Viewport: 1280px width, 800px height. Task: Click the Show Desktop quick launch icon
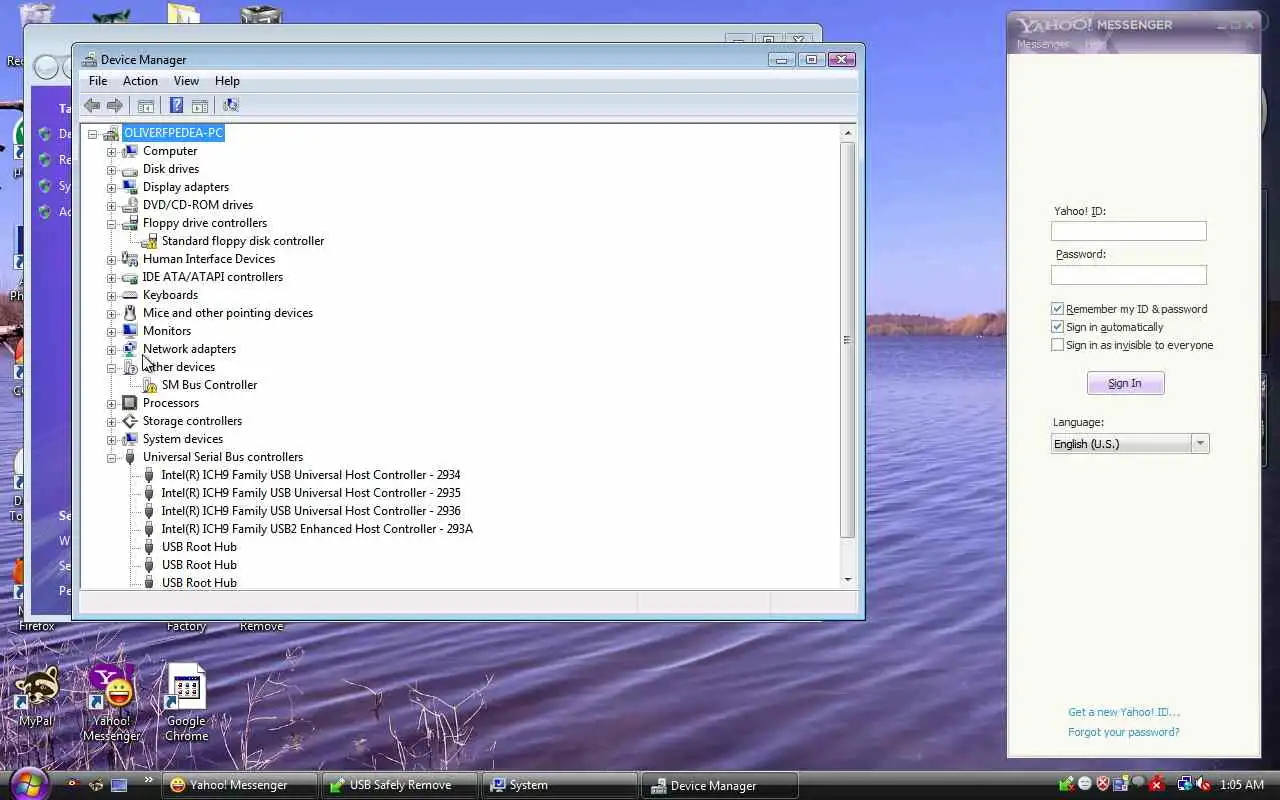click(119, 785)
